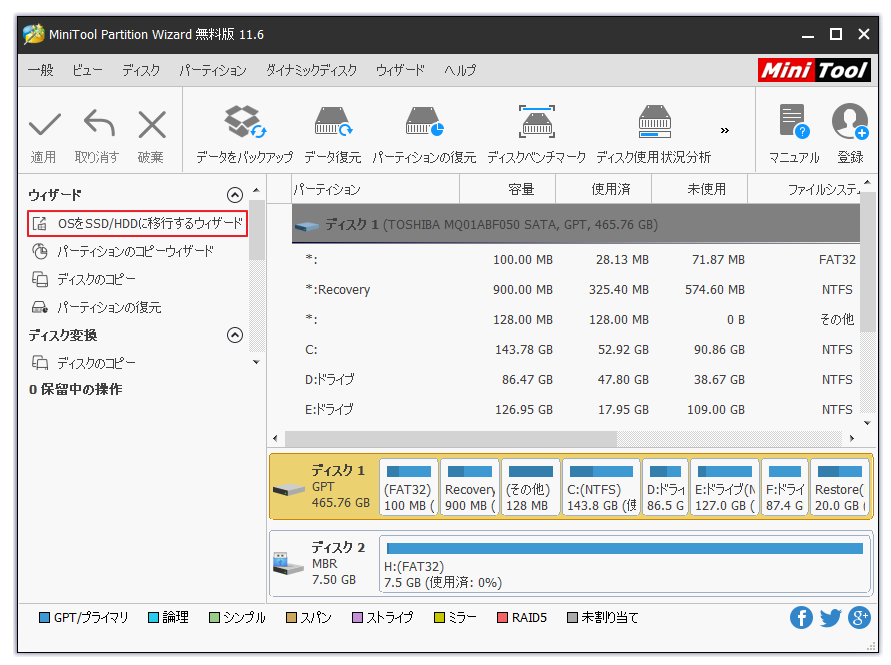Start Migrate OS to SSD/HDD wizard
This screenshot has width=891, height=665.
pyautogui.click(x=138, y=223)
